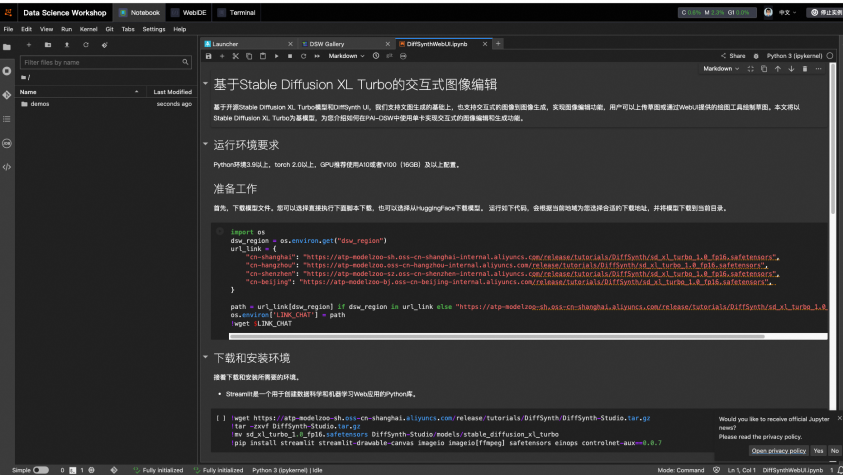Open the table of contents sidebar
Image resolution: width=843 pixels, height=475 pixels.
pyautogui.click(x=7, y=119)
